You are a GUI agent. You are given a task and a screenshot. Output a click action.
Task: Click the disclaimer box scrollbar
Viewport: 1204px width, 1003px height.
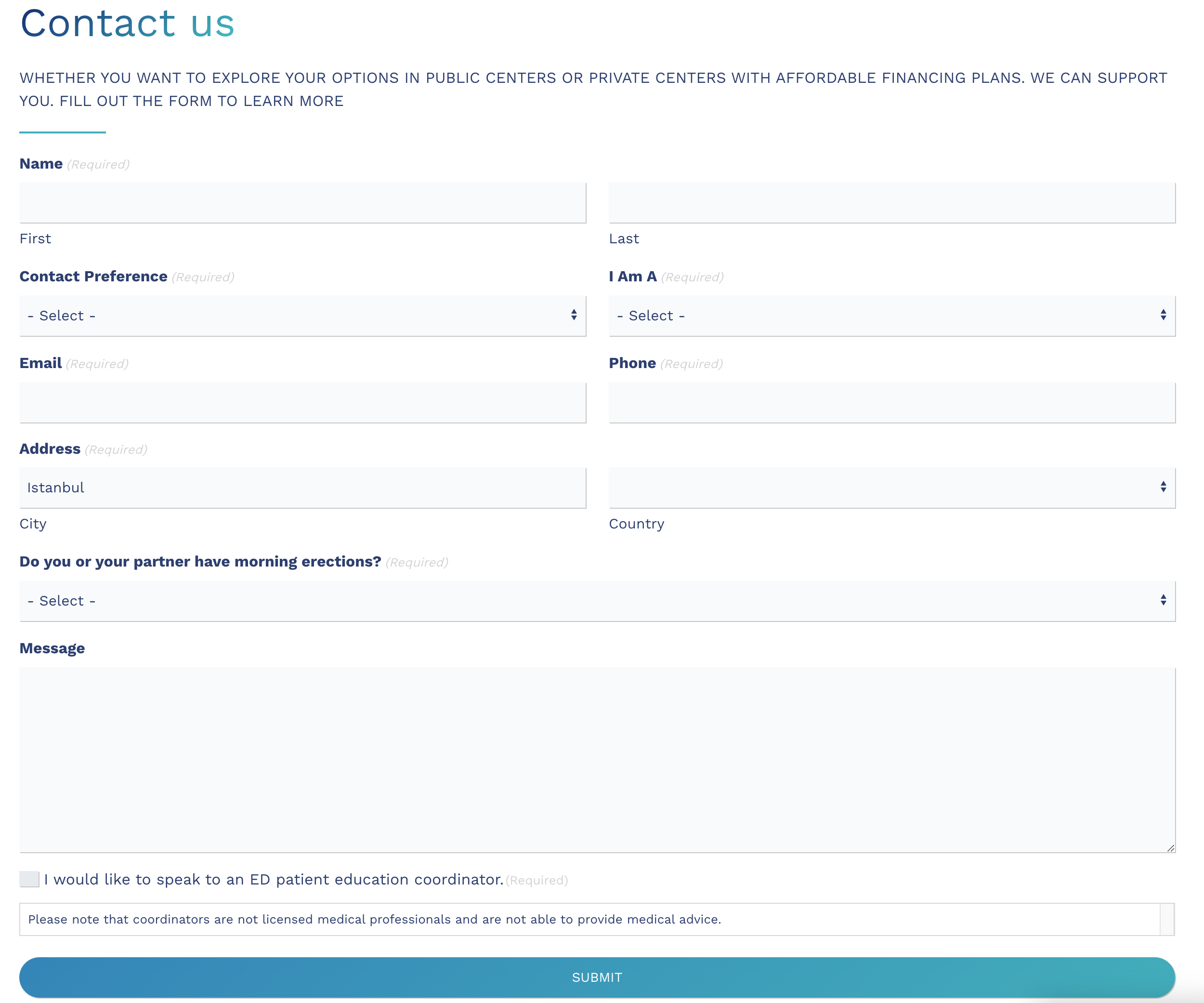(x=1167, y=919)
